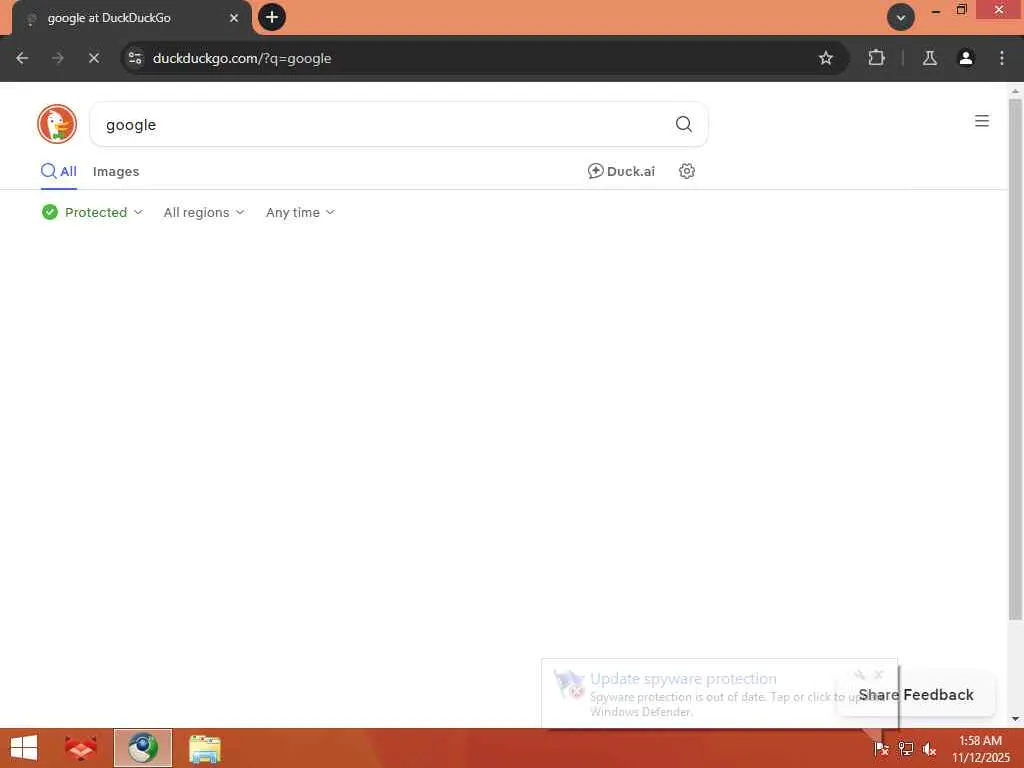Image resolution: width=1024 pixels, height=768 pixels.
Task: Minimize the browser window
Action: click(x=936, y=11)
